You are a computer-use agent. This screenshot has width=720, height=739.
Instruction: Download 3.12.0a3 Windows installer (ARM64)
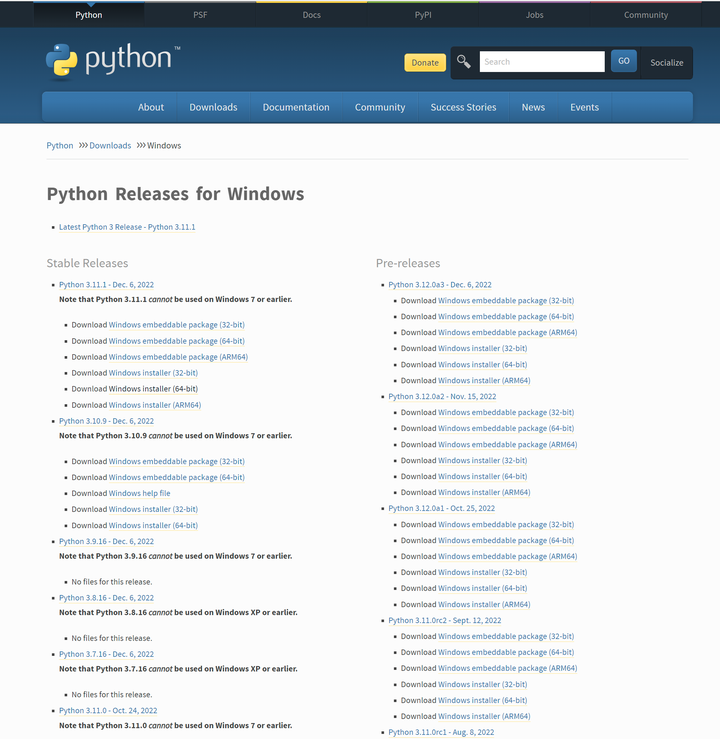(484, 380)
